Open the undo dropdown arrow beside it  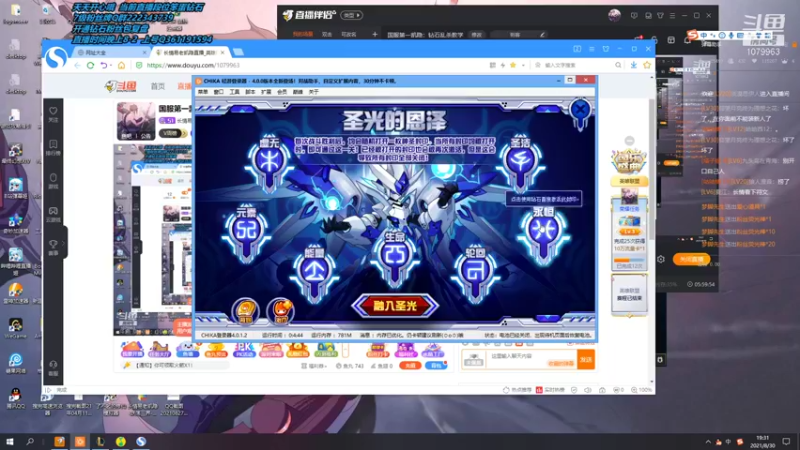point(111,65)
